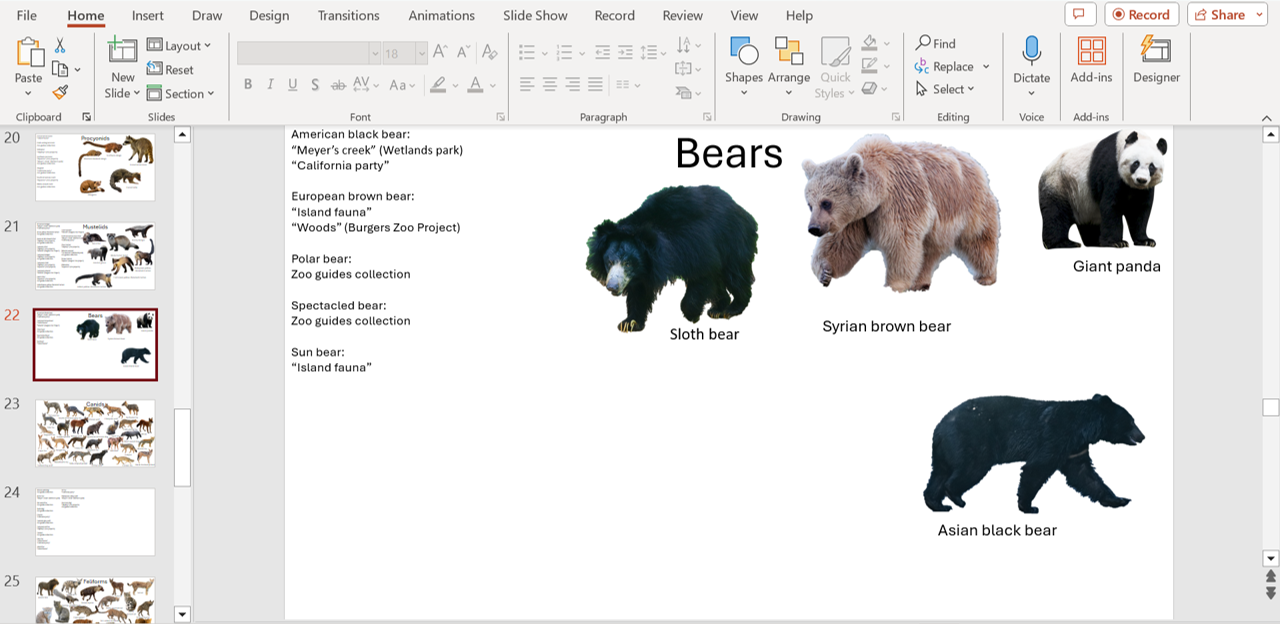
Task: Toggle Italic text formatting
Action: 270,85
